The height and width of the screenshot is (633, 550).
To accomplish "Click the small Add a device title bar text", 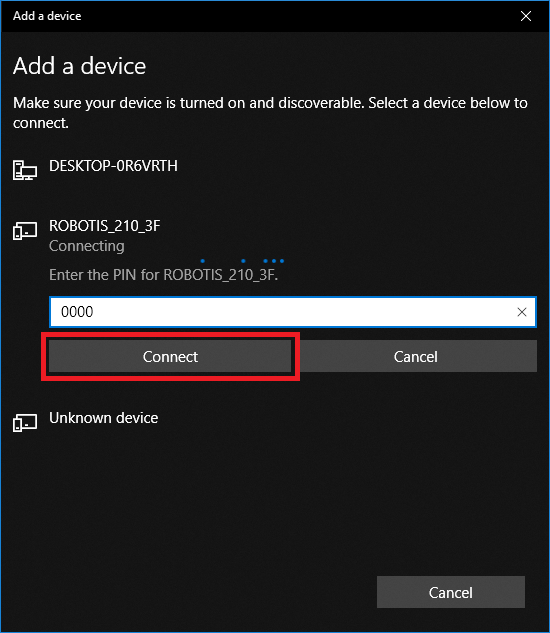I will coord(47,16).
